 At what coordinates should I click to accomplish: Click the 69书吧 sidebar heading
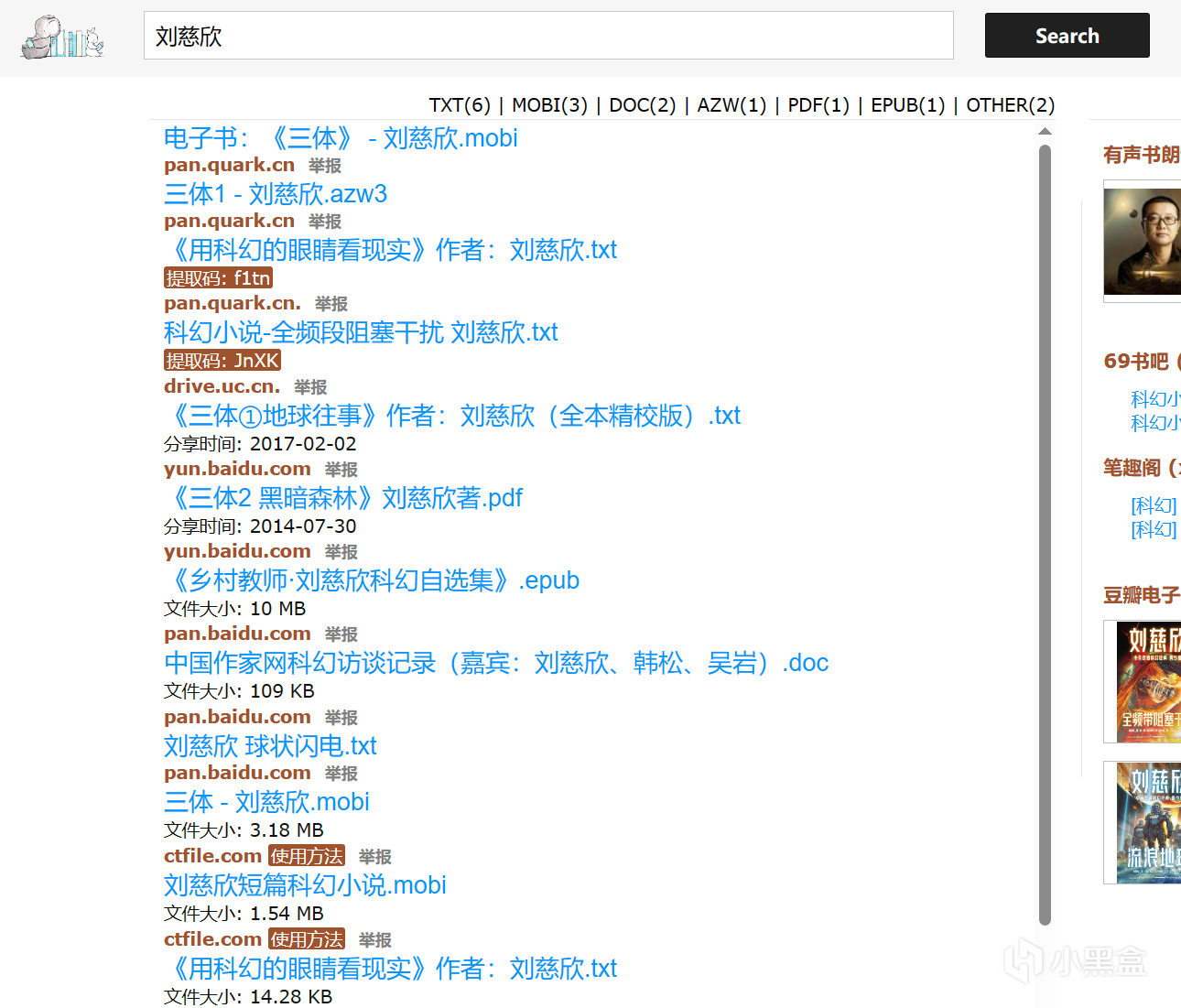tap(1142, 362)
